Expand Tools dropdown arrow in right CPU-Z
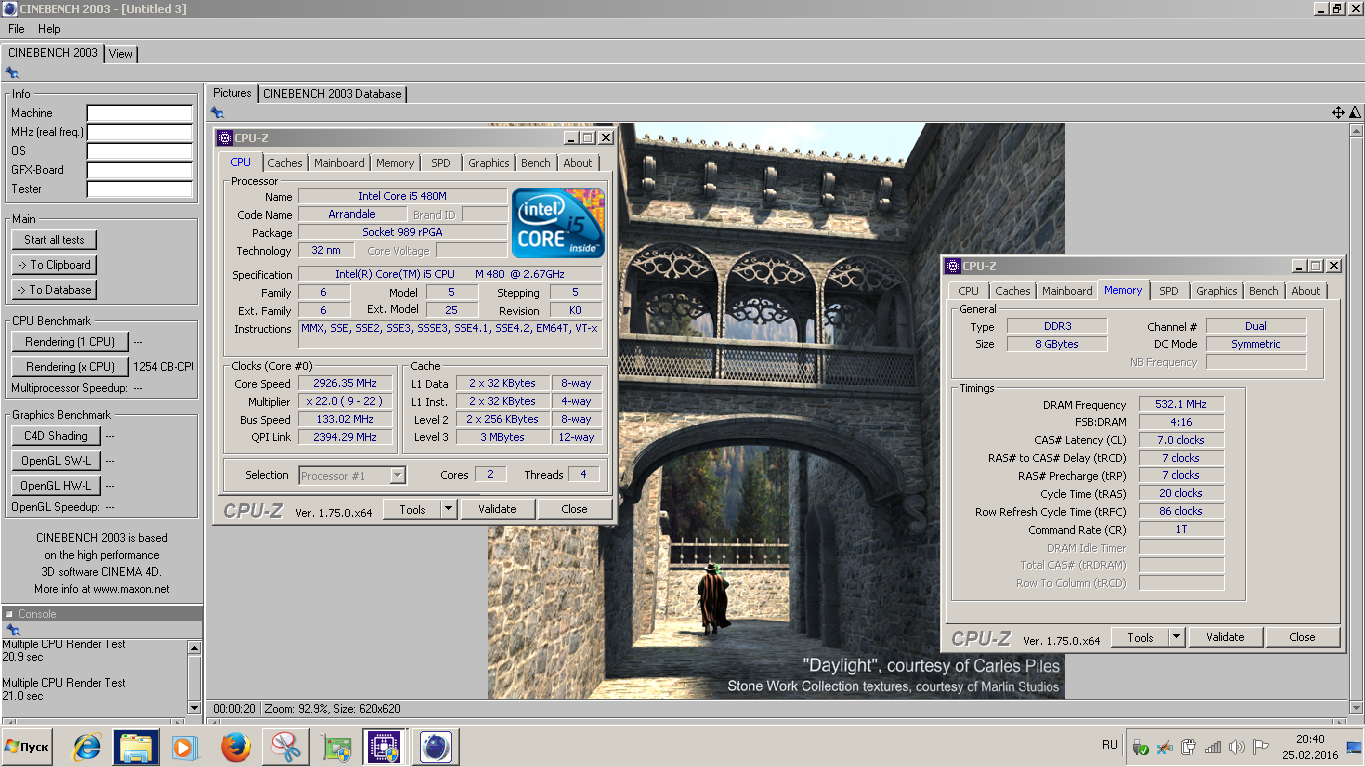Viewport: 1365px width, 767px height. tap(1177, 637)
